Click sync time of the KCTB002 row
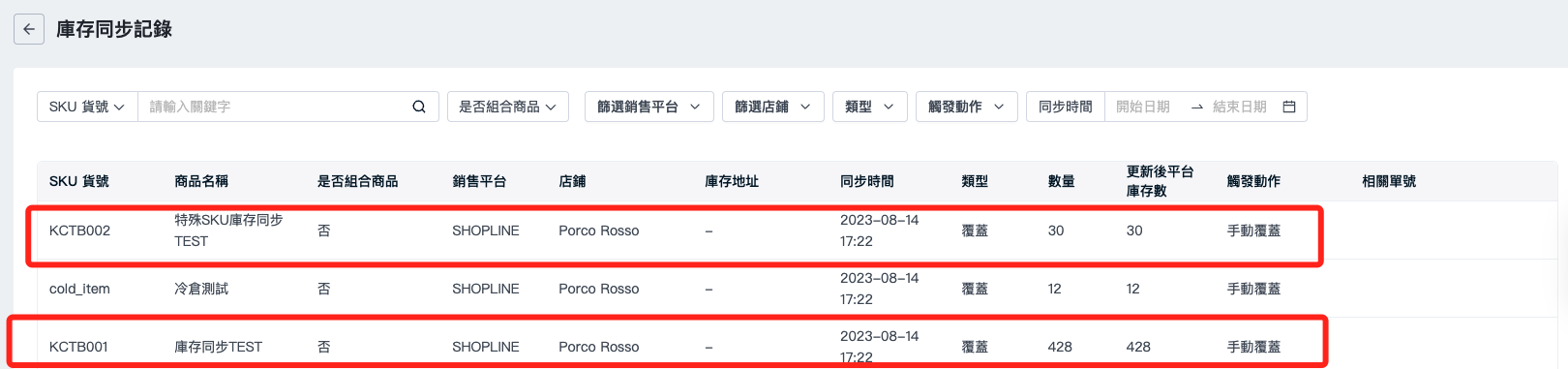 coord(879,231)
